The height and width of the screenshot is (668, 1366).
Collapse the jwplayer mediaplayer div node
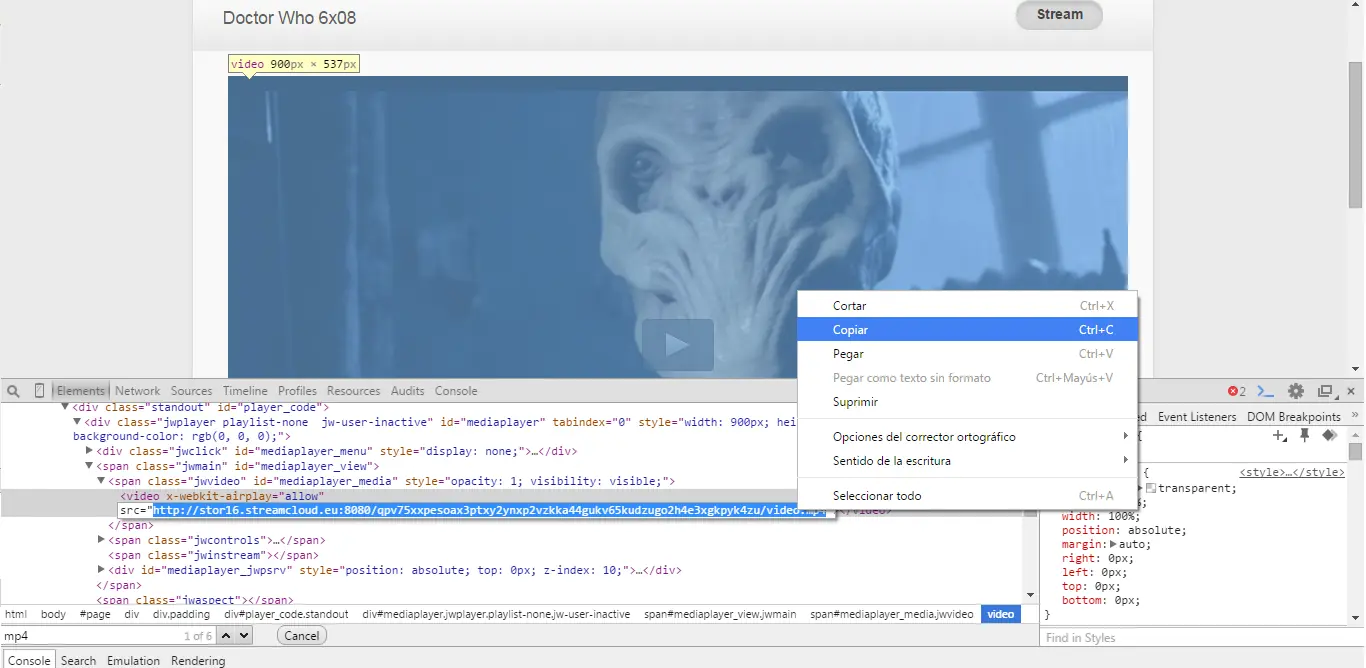[77, 422]
